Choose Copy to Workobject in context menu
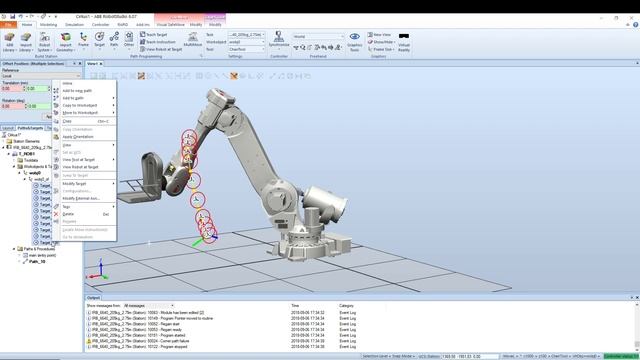Screen dimensions: 640x360 click(85, 105)
